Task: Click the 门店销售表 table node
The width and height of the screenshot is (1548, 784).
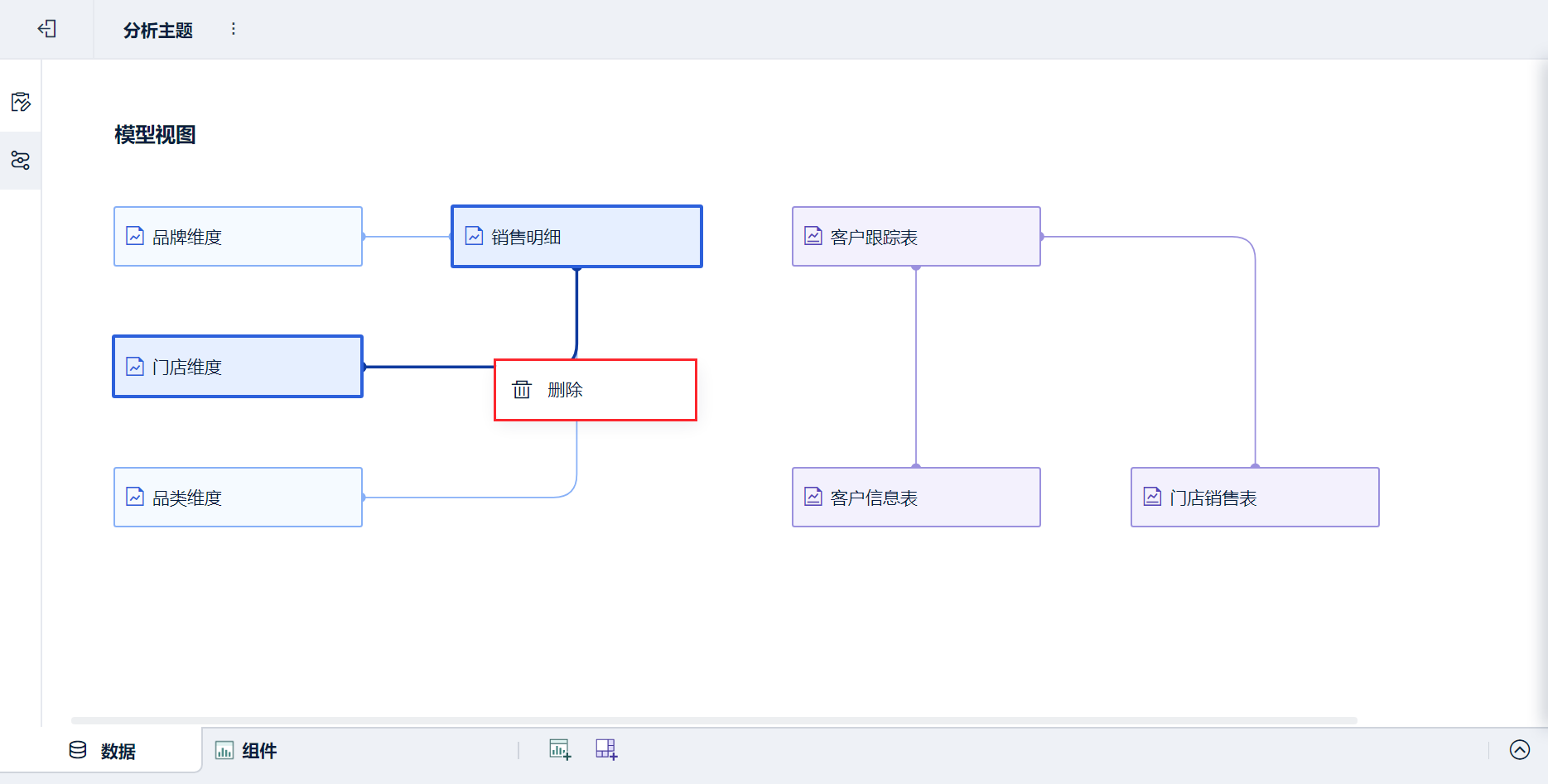Action: (1255, 498)
